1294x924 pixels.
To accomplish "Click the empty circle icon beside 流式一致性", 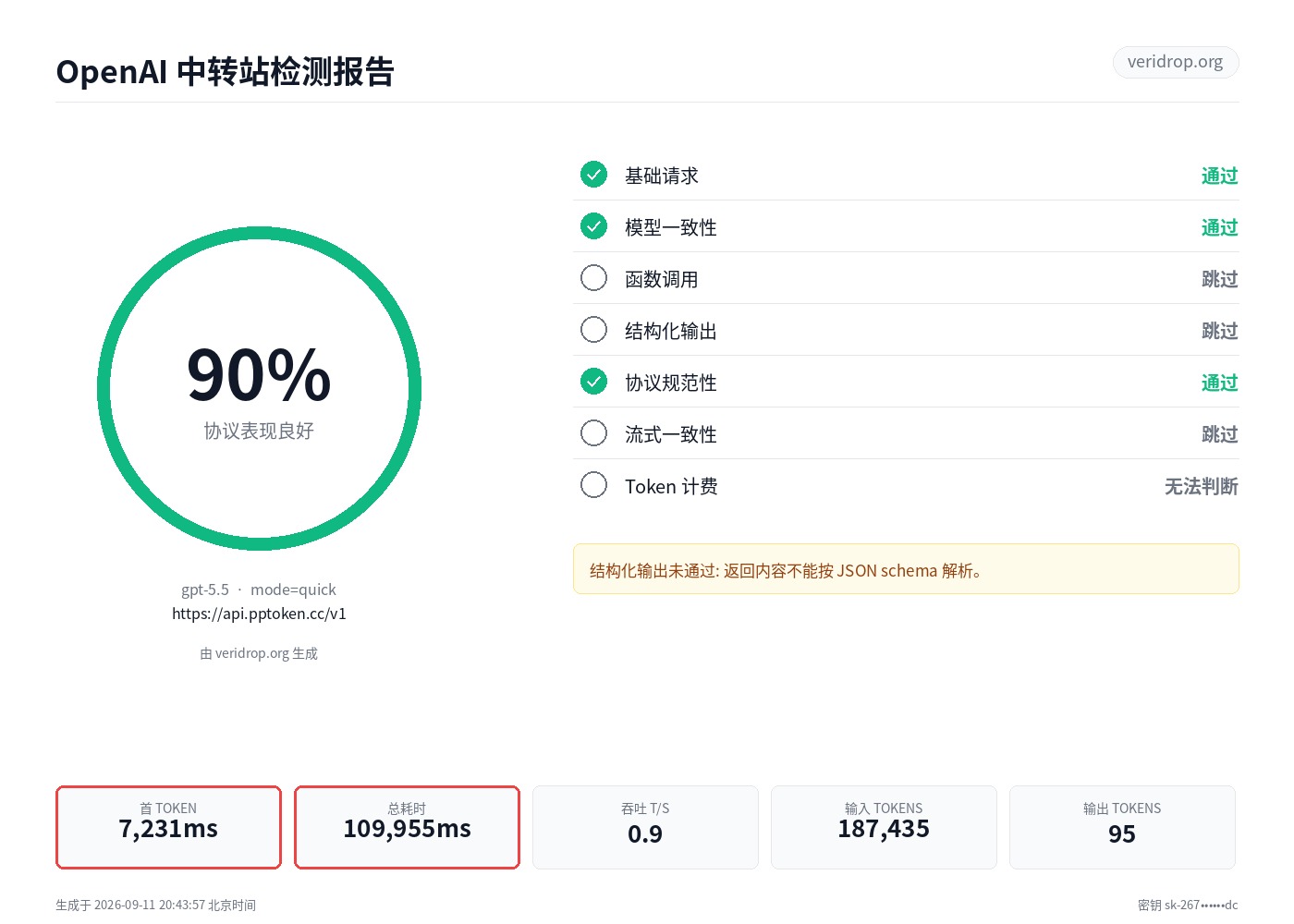I will (593, 432).
